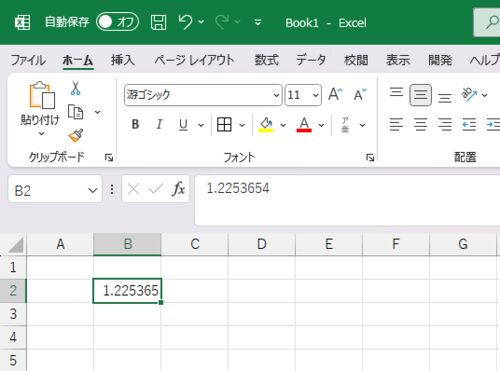Center text horizontally

click(x=420, y=124)
